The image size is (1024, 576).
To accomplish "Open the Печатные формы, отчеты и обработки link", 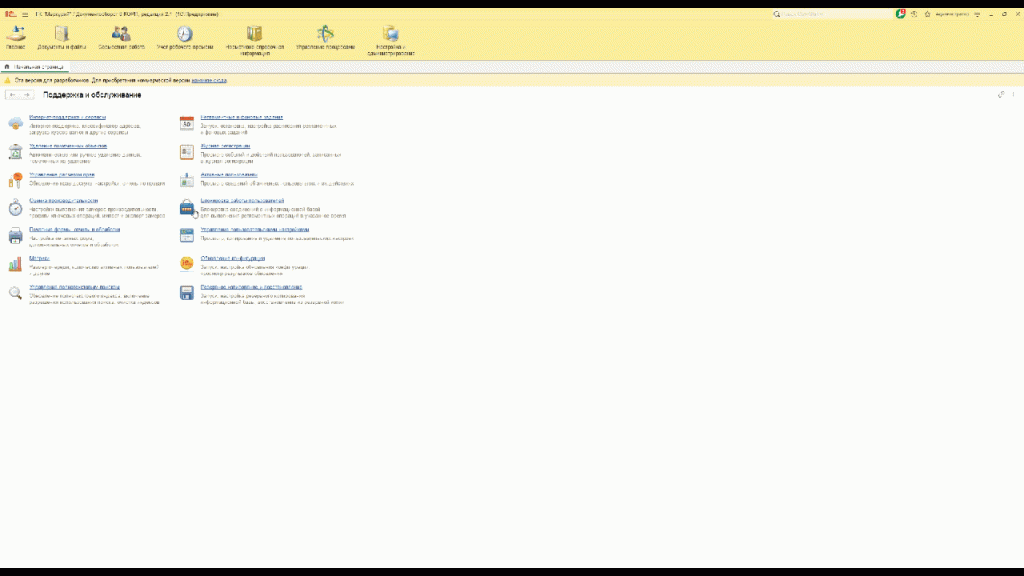I will click(x=74, y=229).
